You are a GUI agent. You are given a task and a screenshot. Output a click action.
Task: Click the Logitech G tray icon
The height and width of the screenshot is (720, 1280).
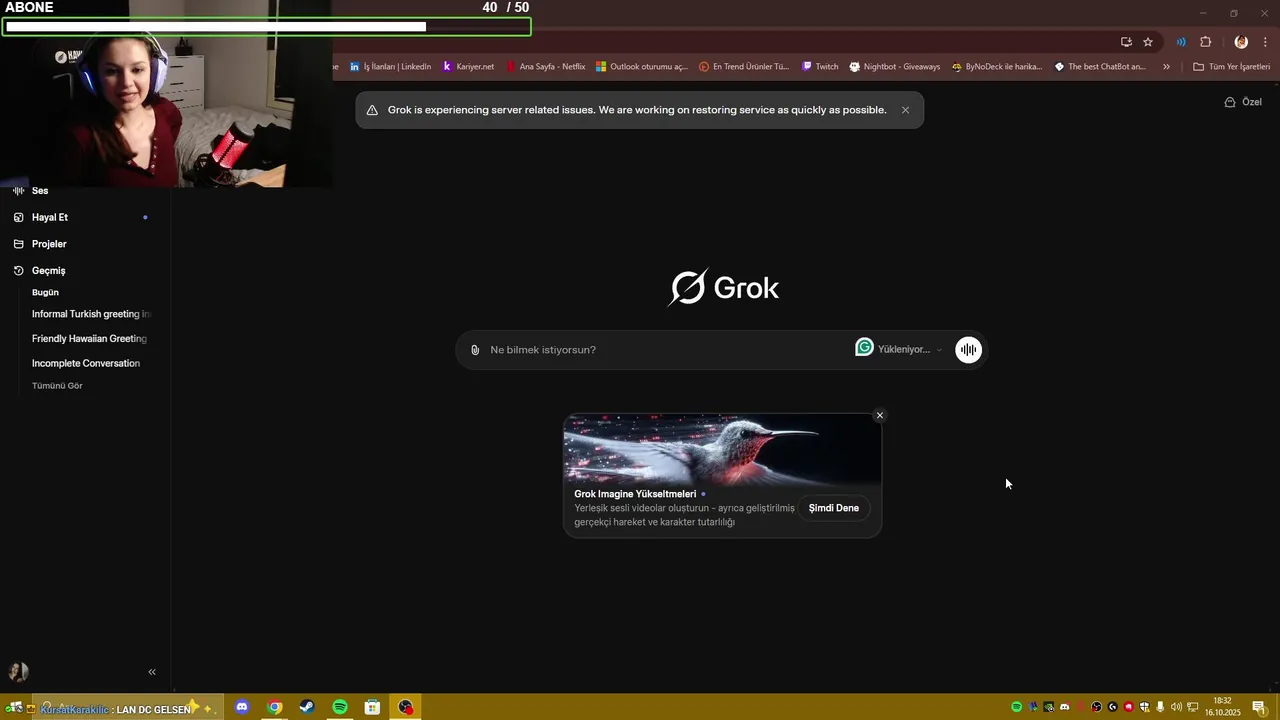tap(1113, 707)
